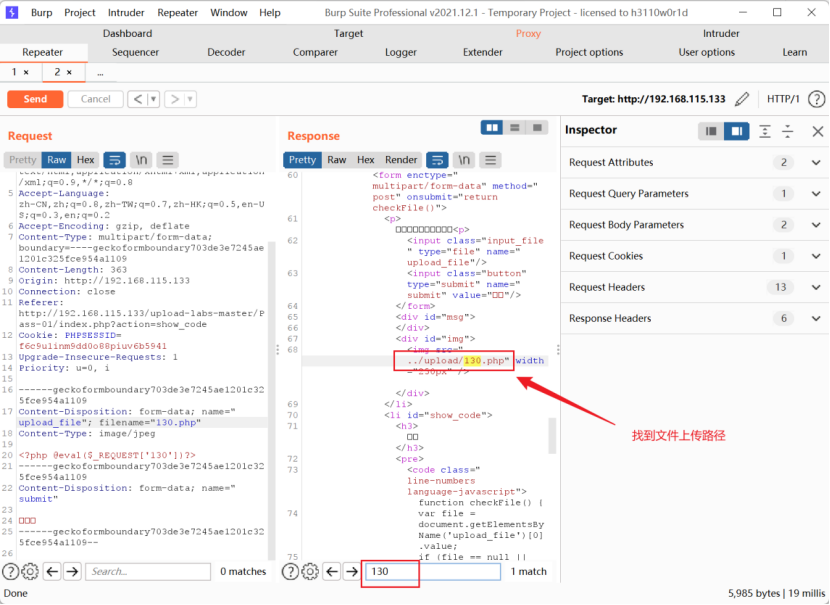The height and width of the screenshot is (605, 830).
Task: Toggle word wrap icon in Request panel
Action: point(114,160)
